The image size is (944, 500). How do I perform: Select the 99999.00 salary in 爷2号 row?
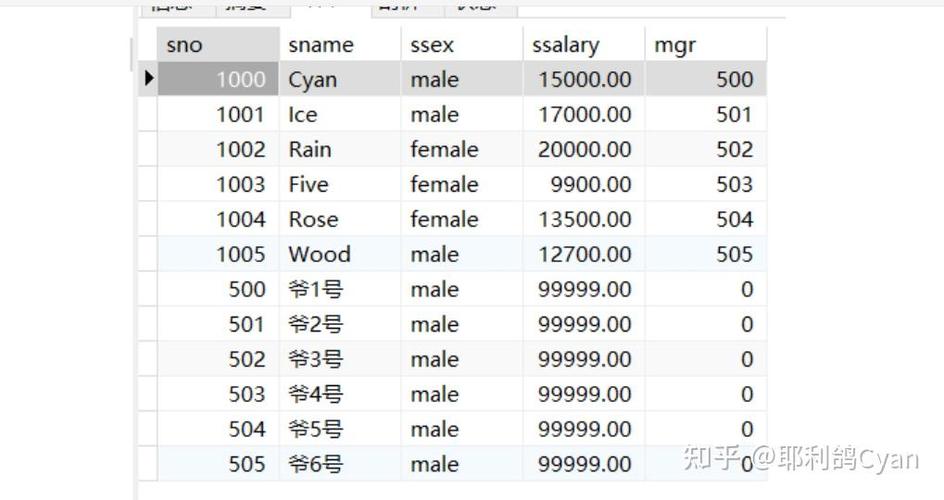583,324
